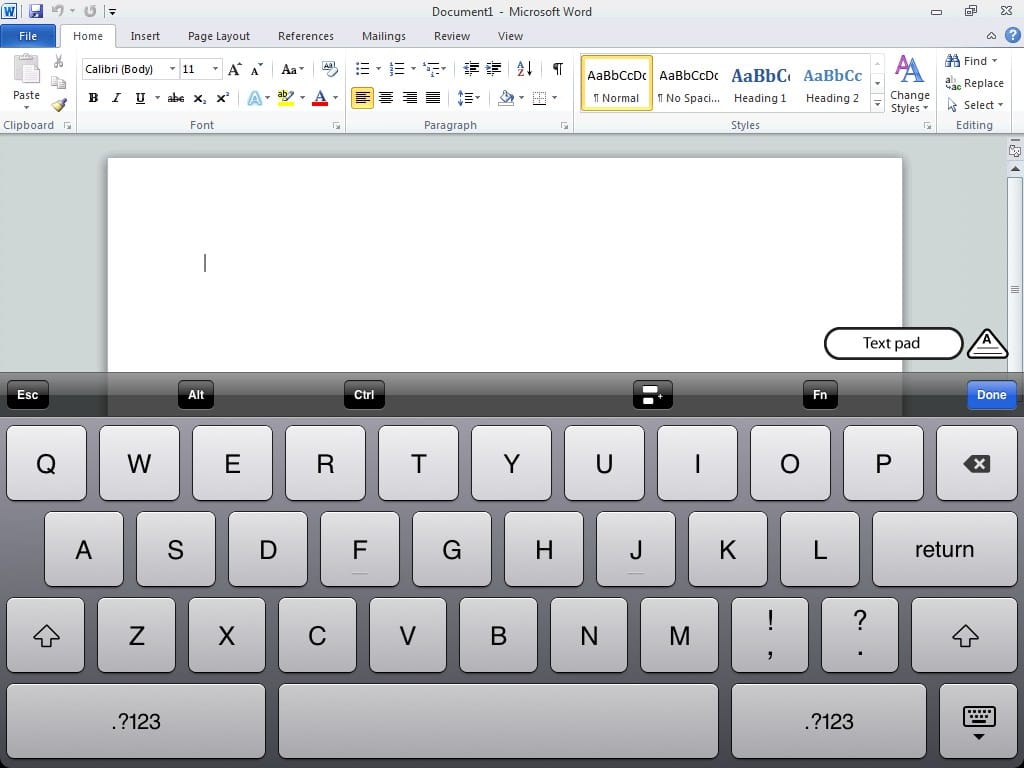Click the Copy icon in Clipboard group
The image size is (1024, 768).
tap(59, 83)
